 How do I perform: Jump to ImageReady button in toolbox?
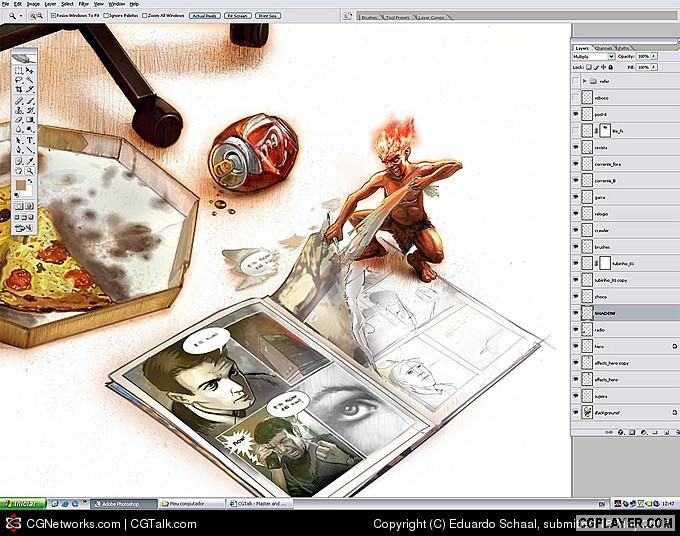[x=24, y=228]
